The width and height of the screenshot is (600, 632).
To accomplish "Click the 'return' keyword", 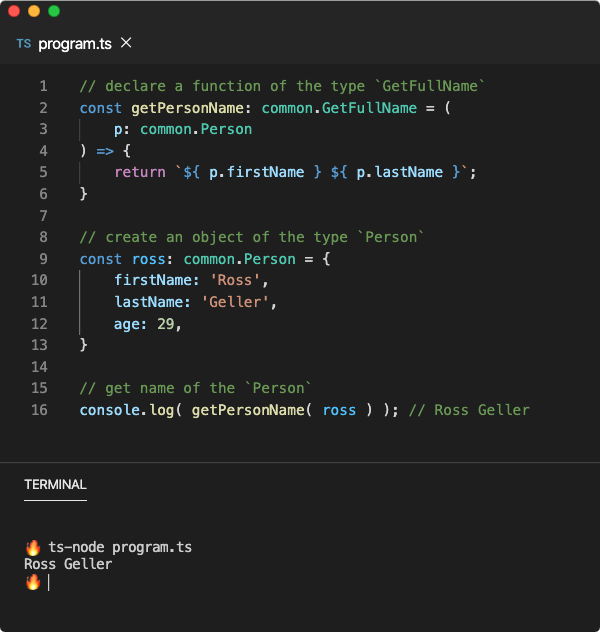I will coord(140,173).
